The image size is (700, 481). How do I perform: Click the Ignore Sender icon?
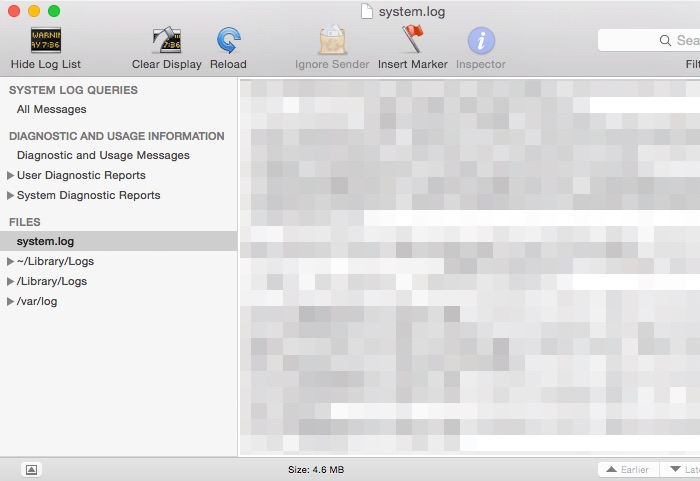pyautogui.click(x=332, y=41)
